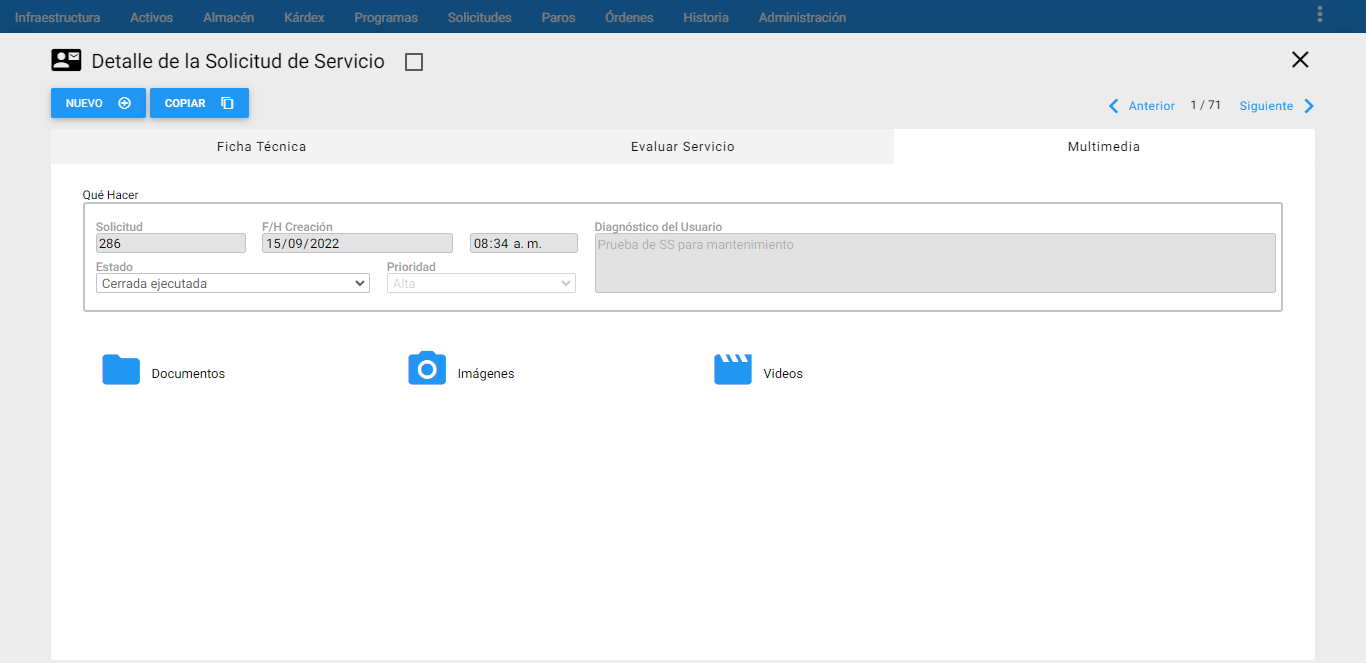Open the Documentos folder icon

point(121,369)
